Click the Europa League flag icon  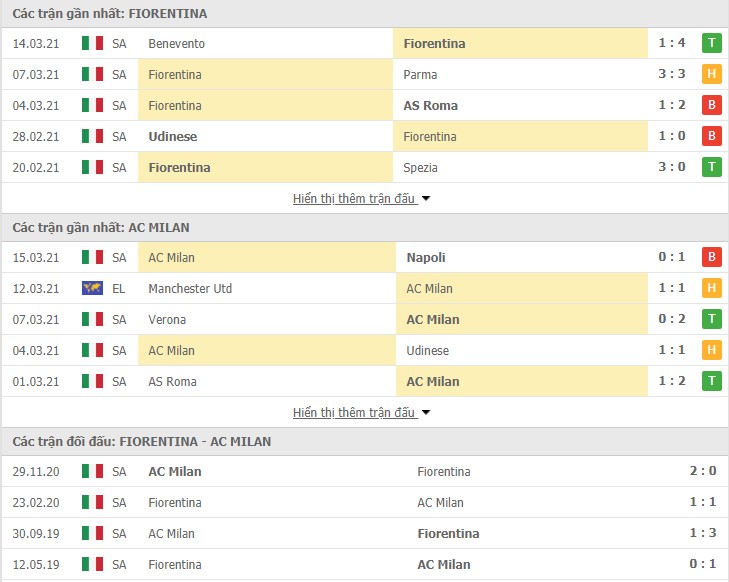point(92,288)
